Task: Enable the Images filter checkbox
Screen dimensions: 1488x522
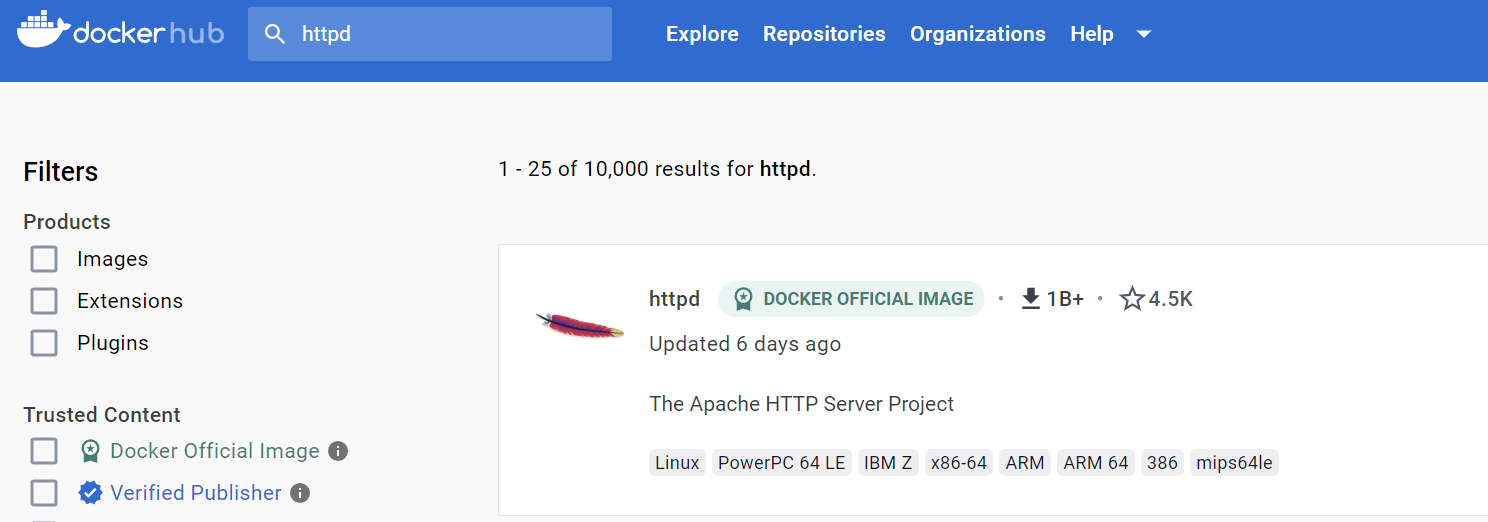Action: (44, 259)
